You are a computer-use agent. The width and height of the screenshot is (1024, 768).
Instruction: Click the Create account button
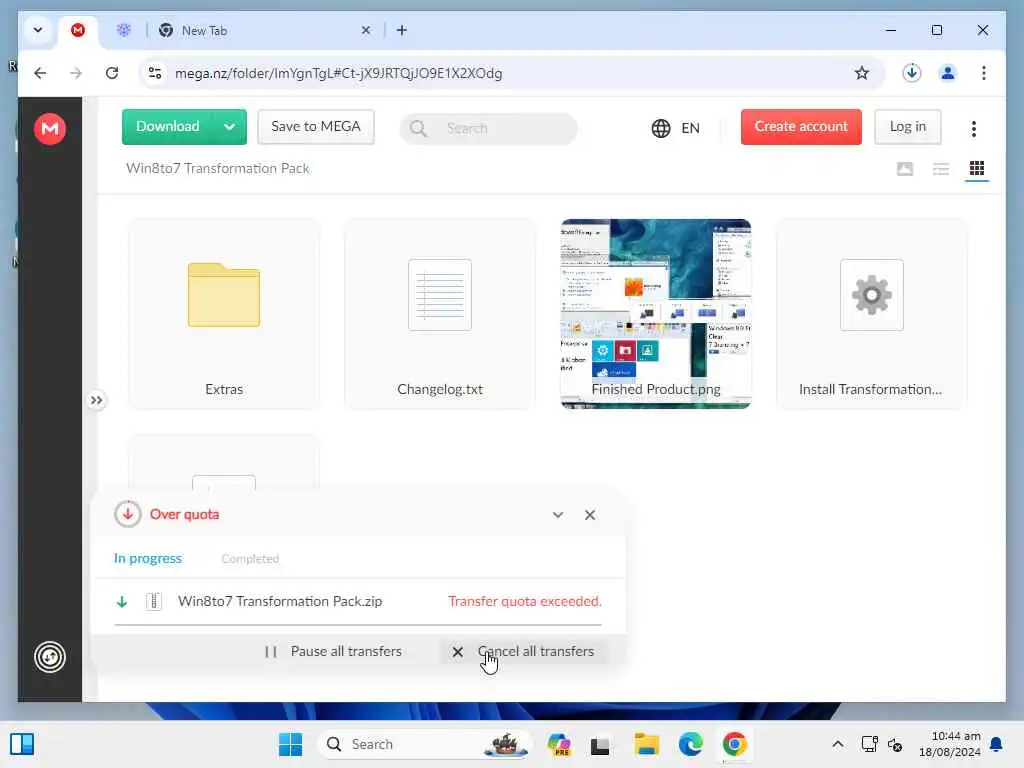coord(801,127)
